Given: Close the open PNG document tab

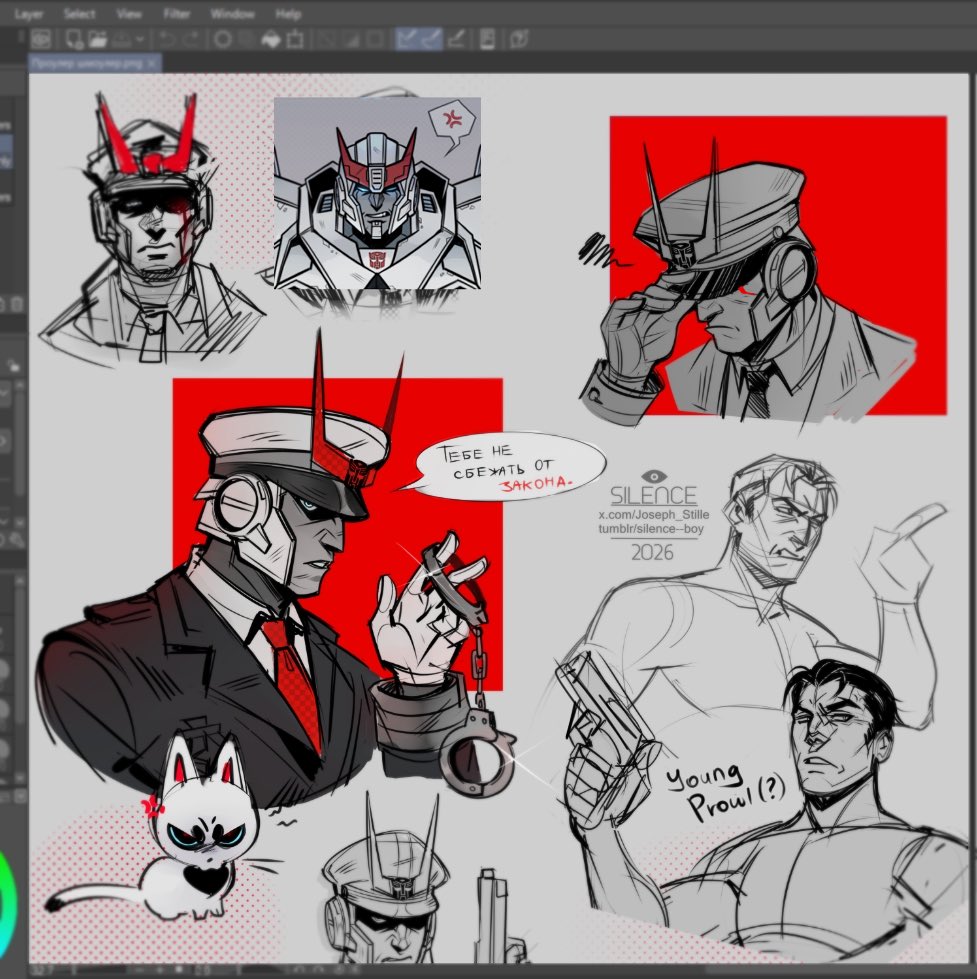Looking at the screenshot, I should [152, 63].
